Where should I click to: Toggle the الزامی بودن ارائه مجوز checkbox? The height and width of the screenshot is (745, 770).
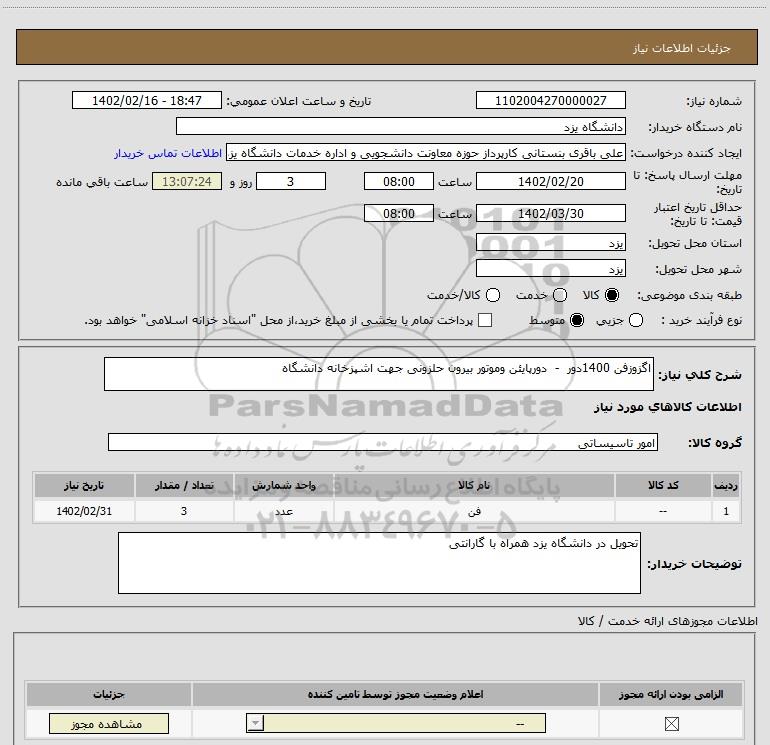coord(671,723)
